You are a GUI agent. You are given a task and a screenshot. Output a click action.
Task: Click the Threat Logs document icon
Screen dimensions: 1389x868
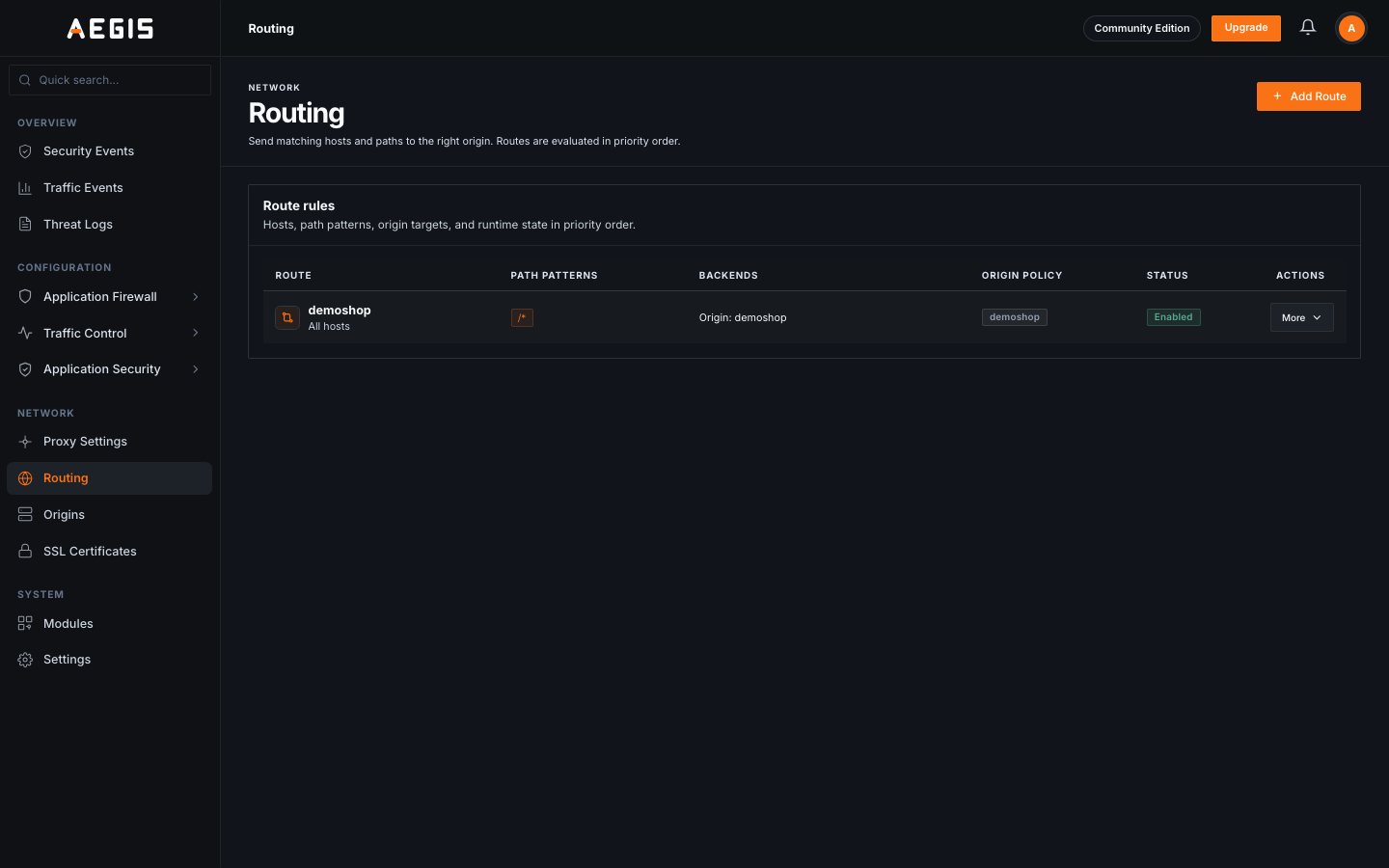point(25,225)
